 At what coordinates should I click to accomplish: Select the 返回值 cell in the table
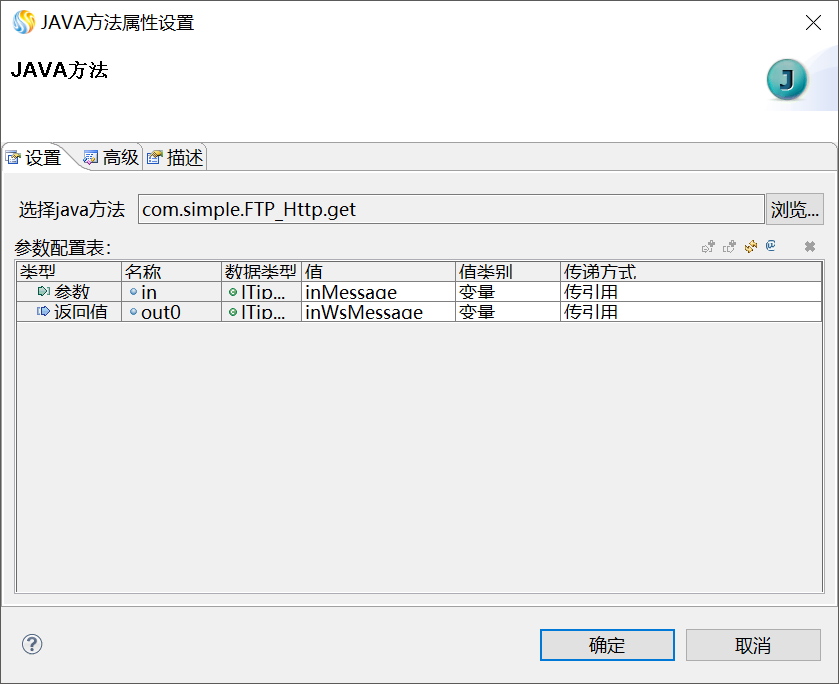pyautogui.click(x=69, y=311)
